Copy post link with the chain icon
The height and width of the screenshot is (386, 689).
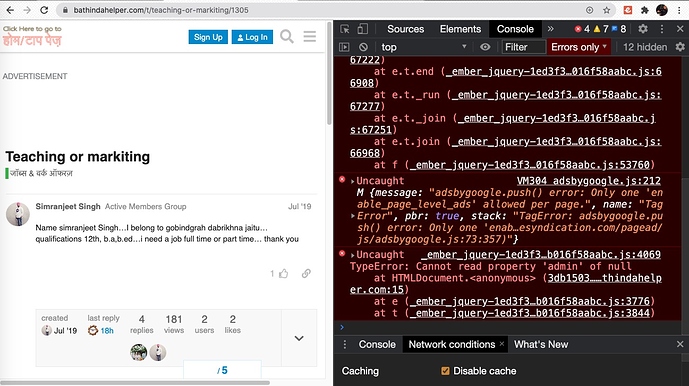click(306, 273)
